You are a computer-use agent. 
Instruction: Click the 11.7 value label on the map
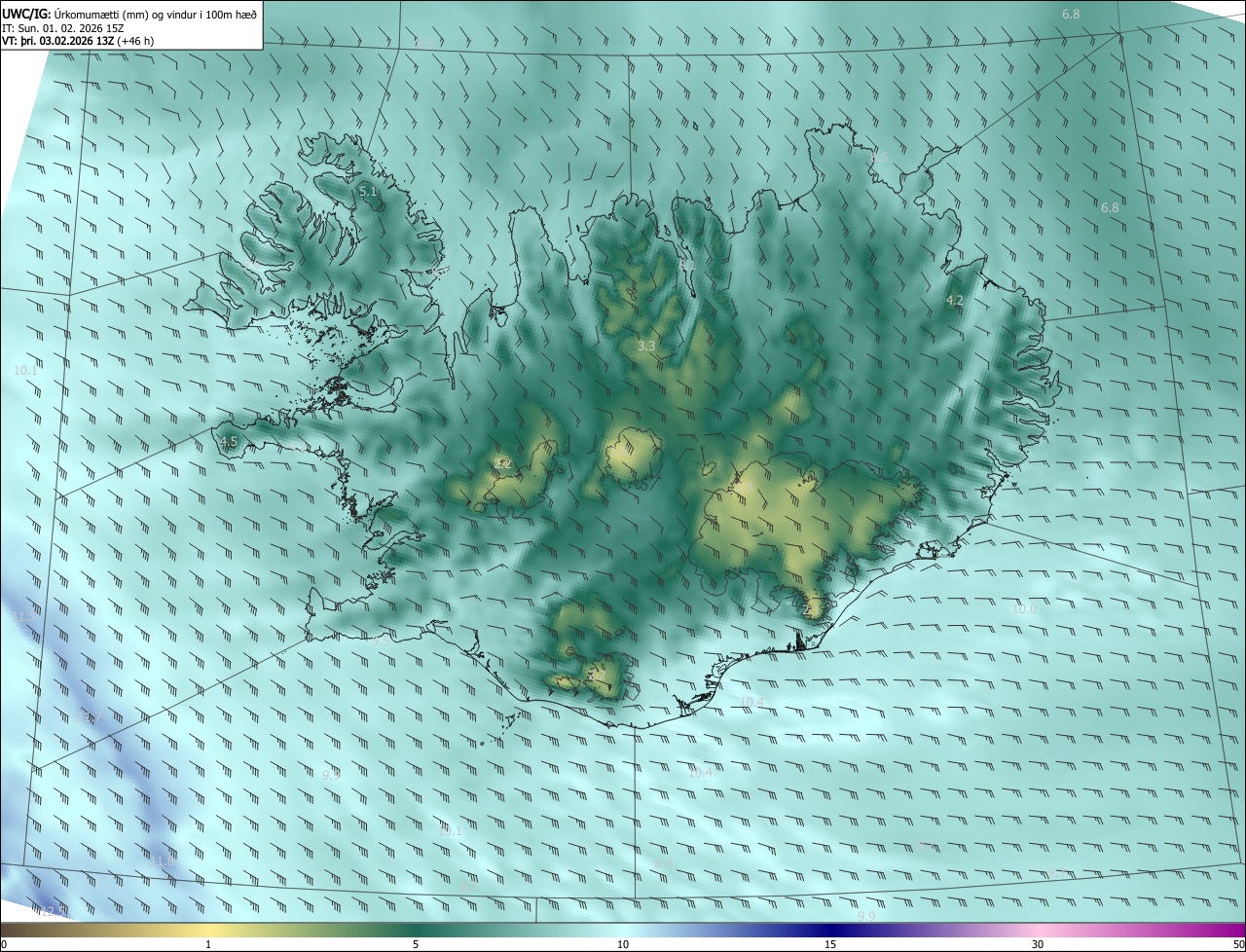pos(89,716)
